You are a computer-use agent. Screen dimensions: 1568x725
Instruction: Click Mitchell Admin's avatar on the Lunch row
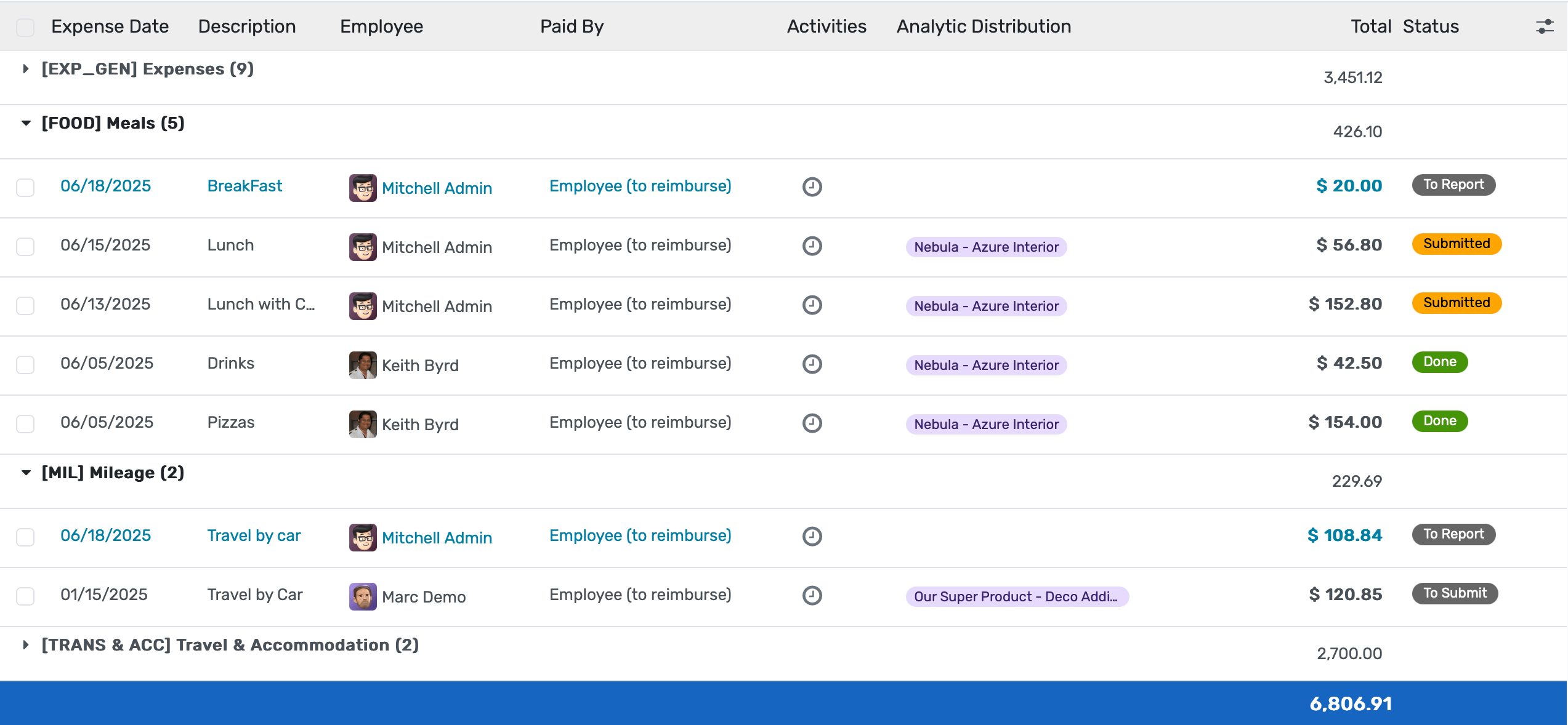pos(362,247)
